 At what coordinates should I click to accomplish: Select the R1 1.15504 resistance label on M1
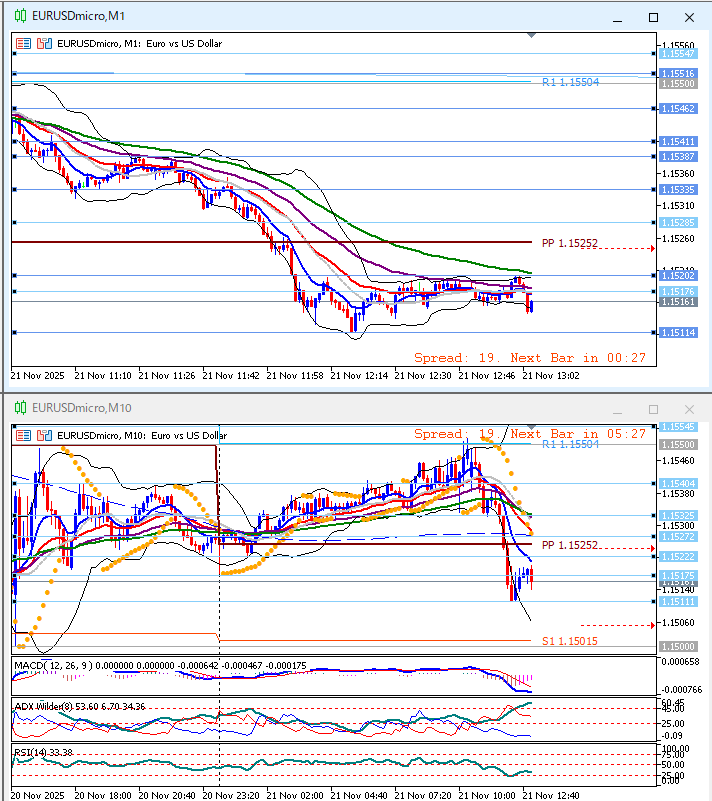coord(570,82)
